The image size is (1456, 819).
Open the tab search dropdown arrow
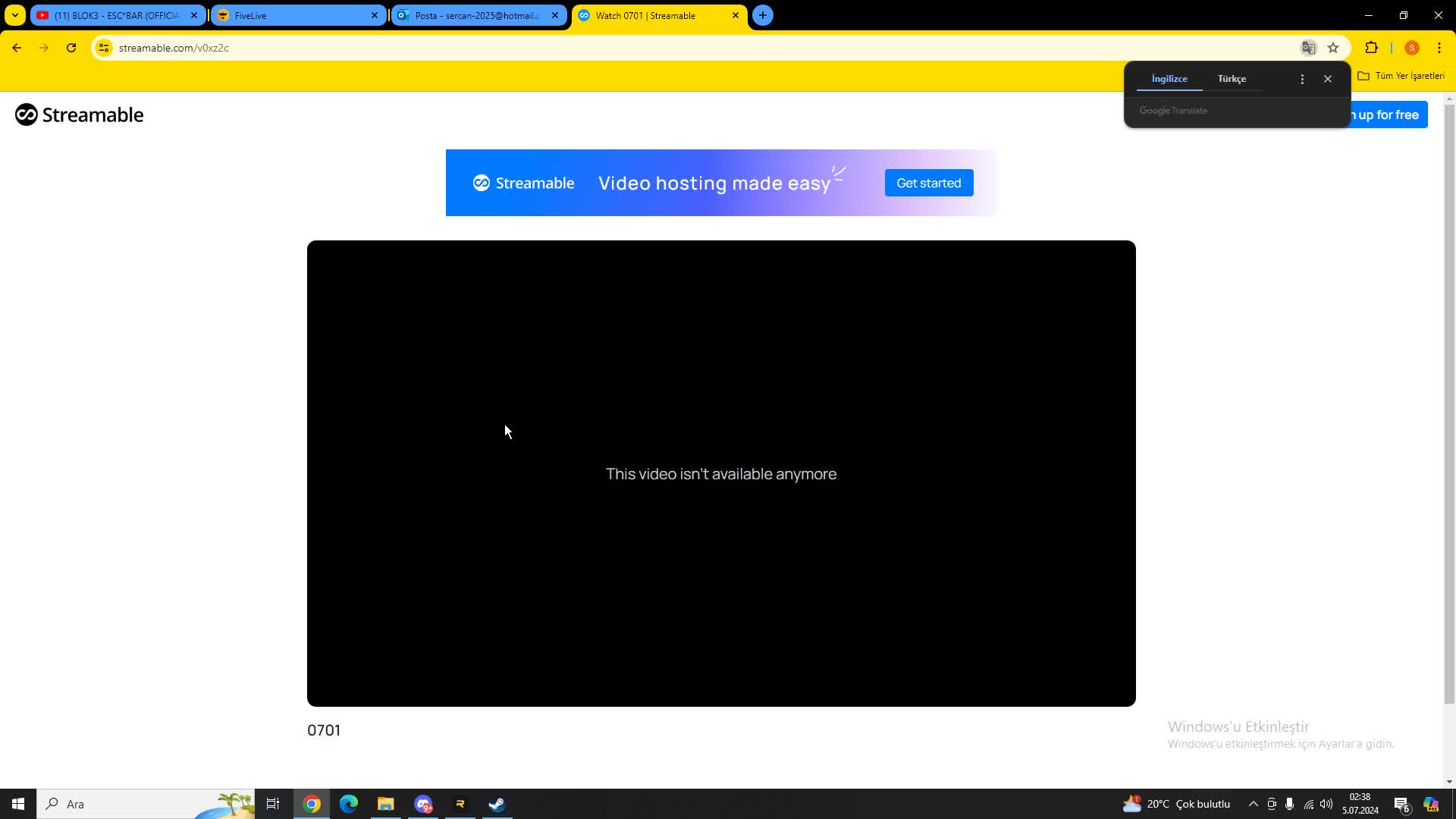click(x=14, y=15)
